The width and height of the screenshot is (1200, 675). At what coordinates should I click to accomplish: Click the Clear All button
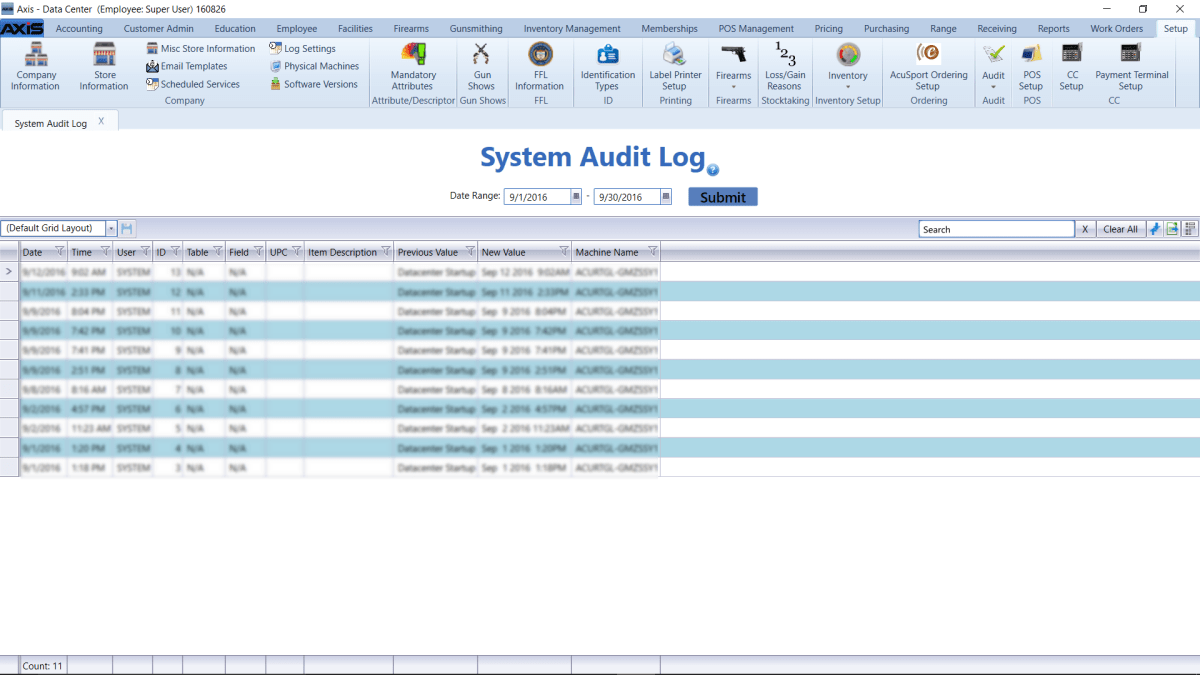point(1119,228)
